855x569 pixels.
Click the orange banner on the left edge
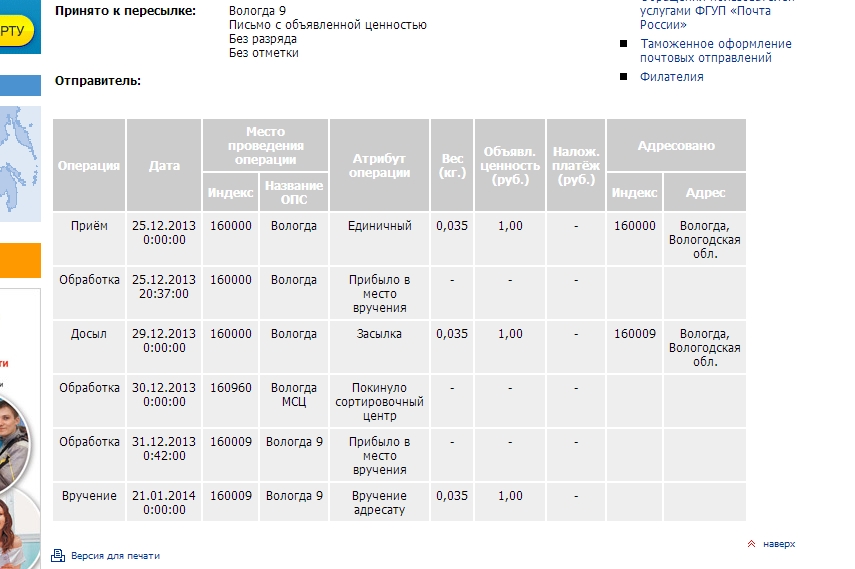point(19,259)
